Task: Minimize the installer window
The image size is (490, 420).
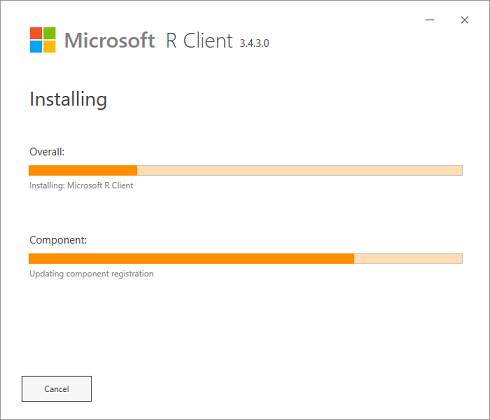Action: coord(430,20)
